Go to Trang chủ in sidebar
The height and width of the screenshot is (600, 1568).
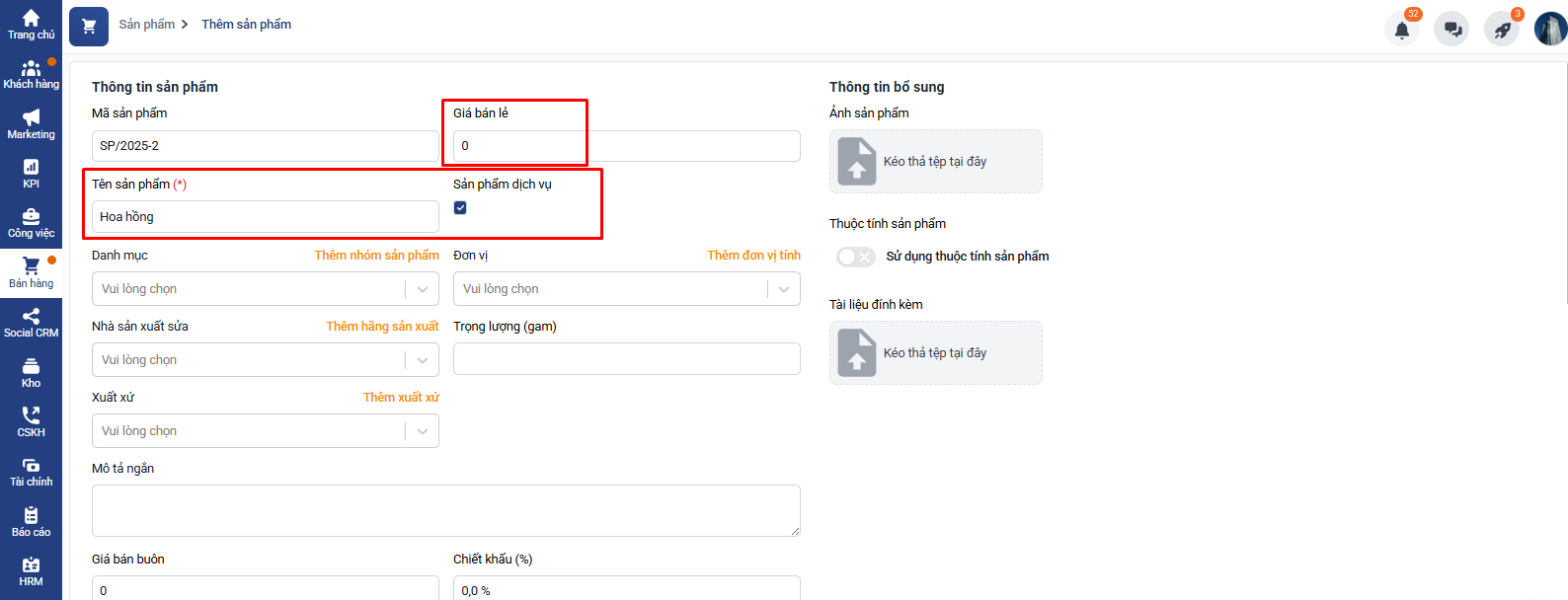coord(31,25)
